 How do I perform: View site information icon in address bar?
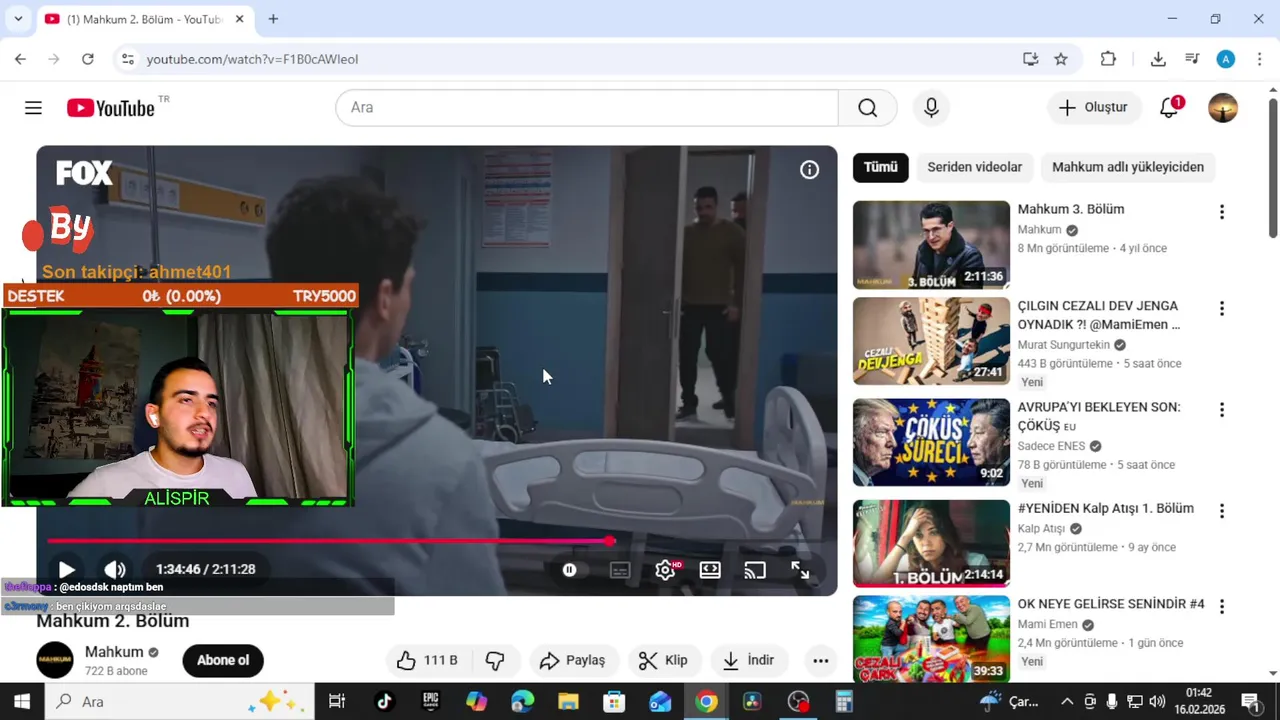point(127,59)
